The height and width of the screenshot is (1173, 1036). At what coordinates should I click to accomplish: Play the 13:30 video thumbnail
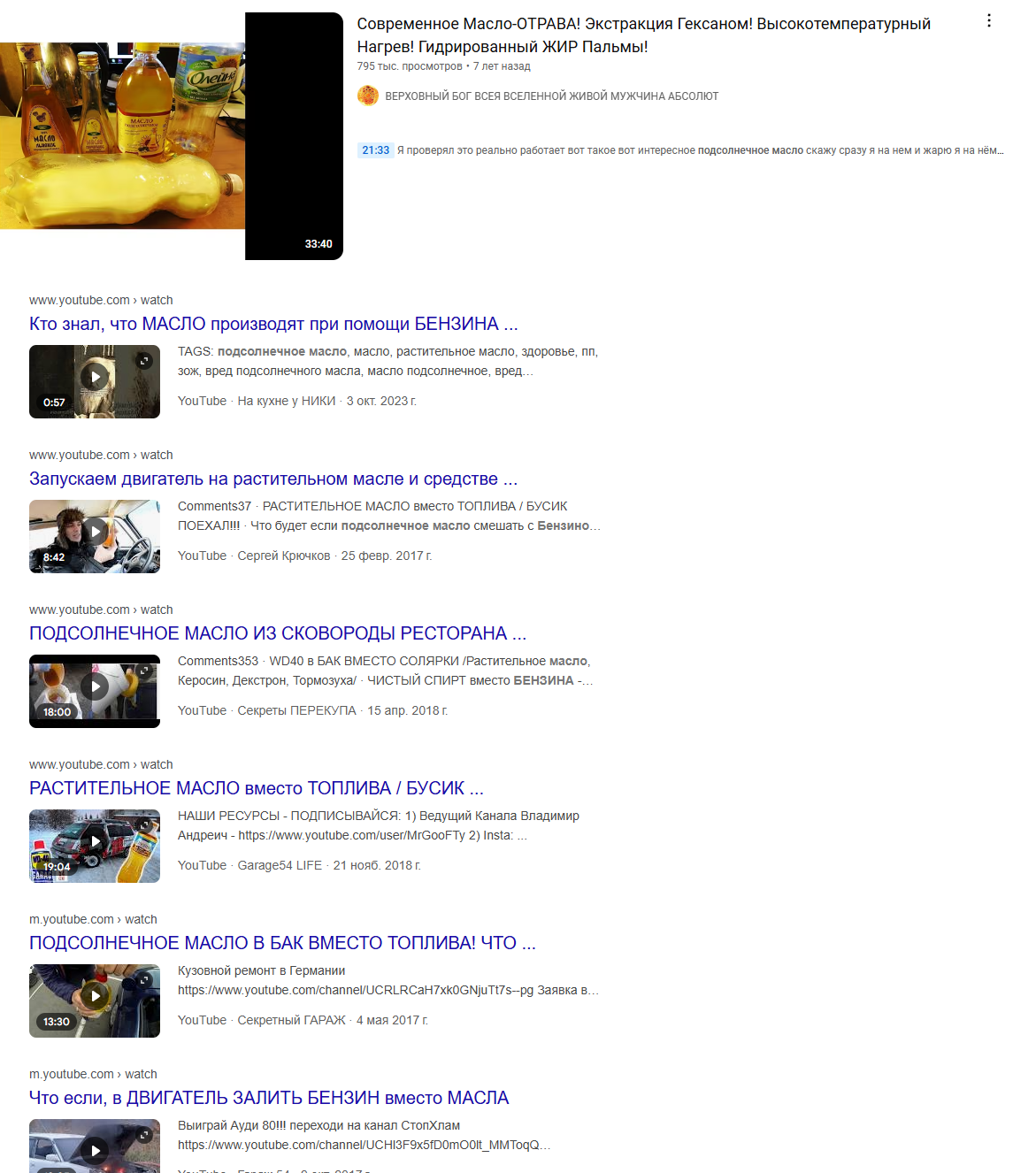(95, 1000)
